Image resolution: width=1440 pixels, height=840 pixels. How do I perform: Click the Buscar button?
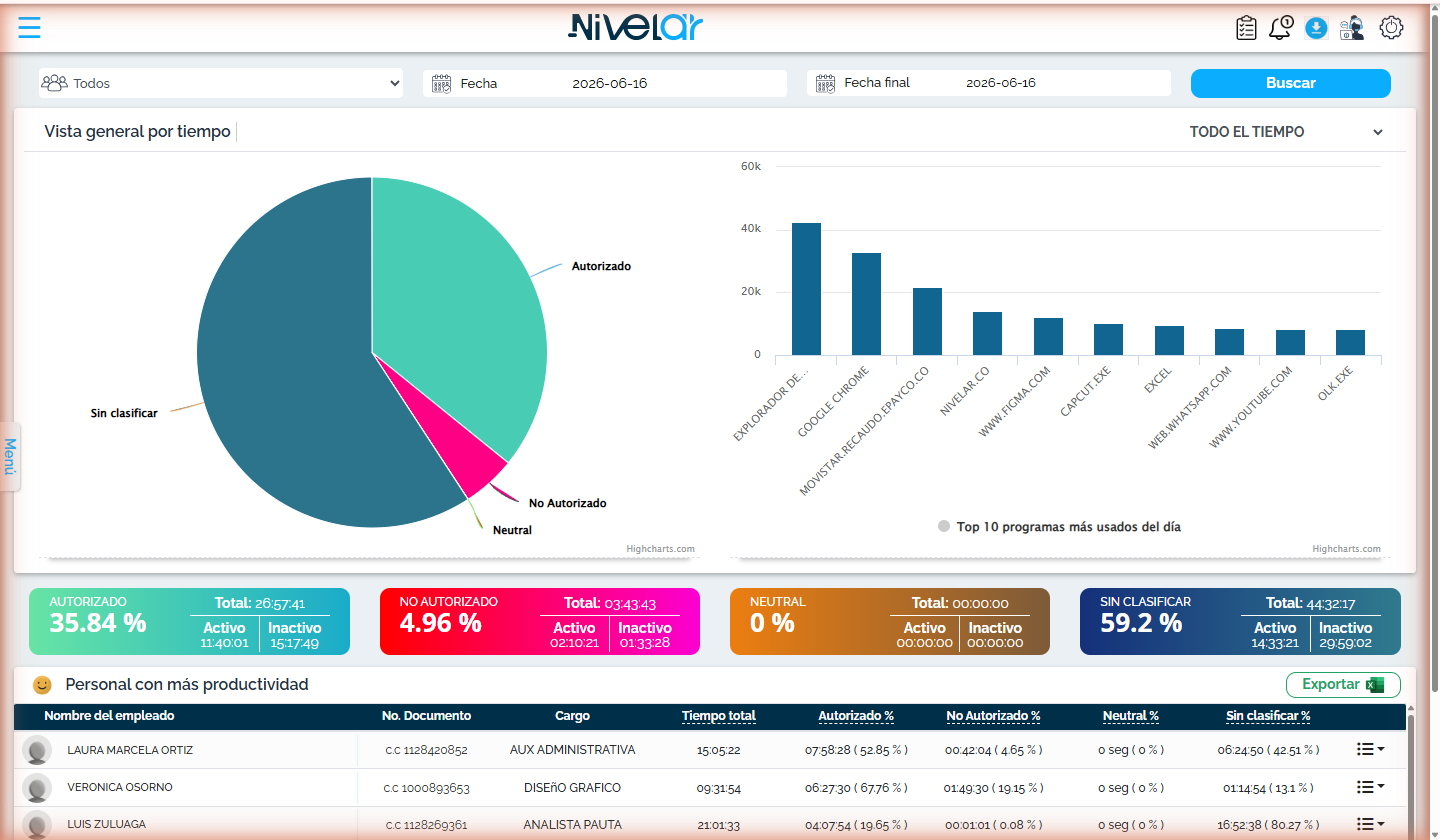click(1290, 83)
